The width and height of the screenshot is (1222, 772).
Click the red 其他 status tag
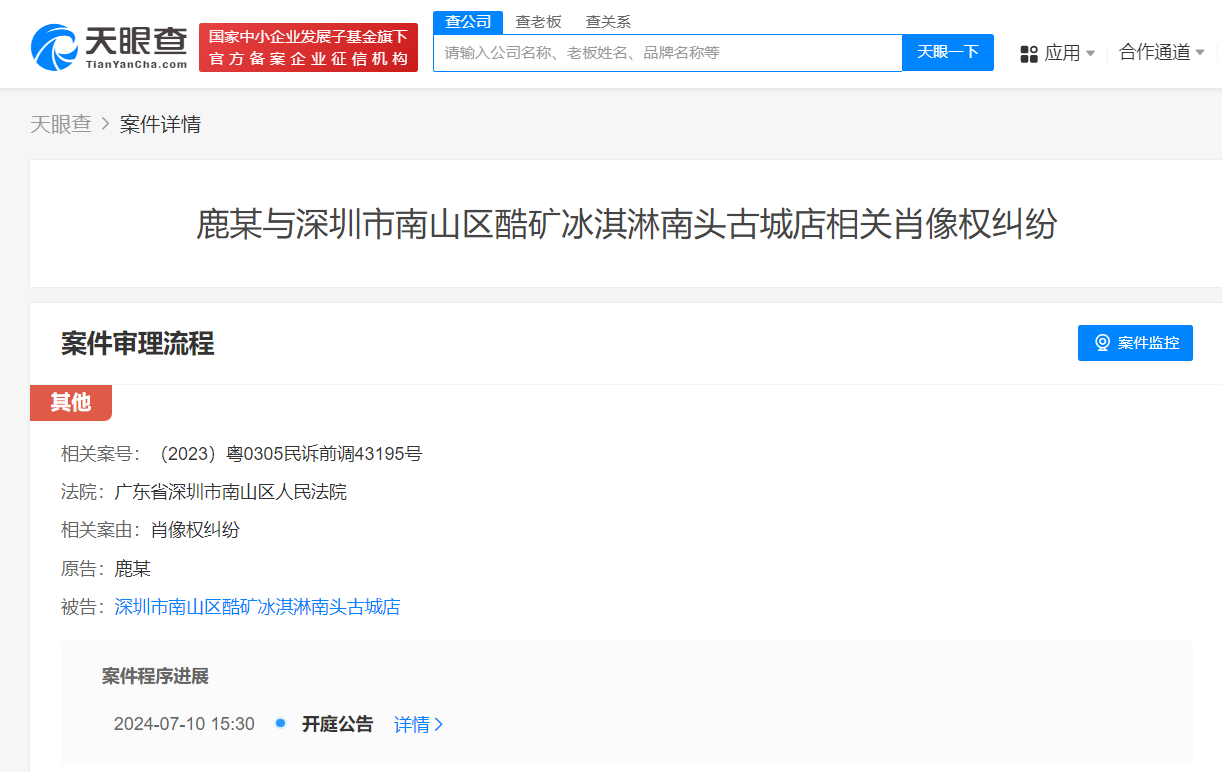[70, 402]
